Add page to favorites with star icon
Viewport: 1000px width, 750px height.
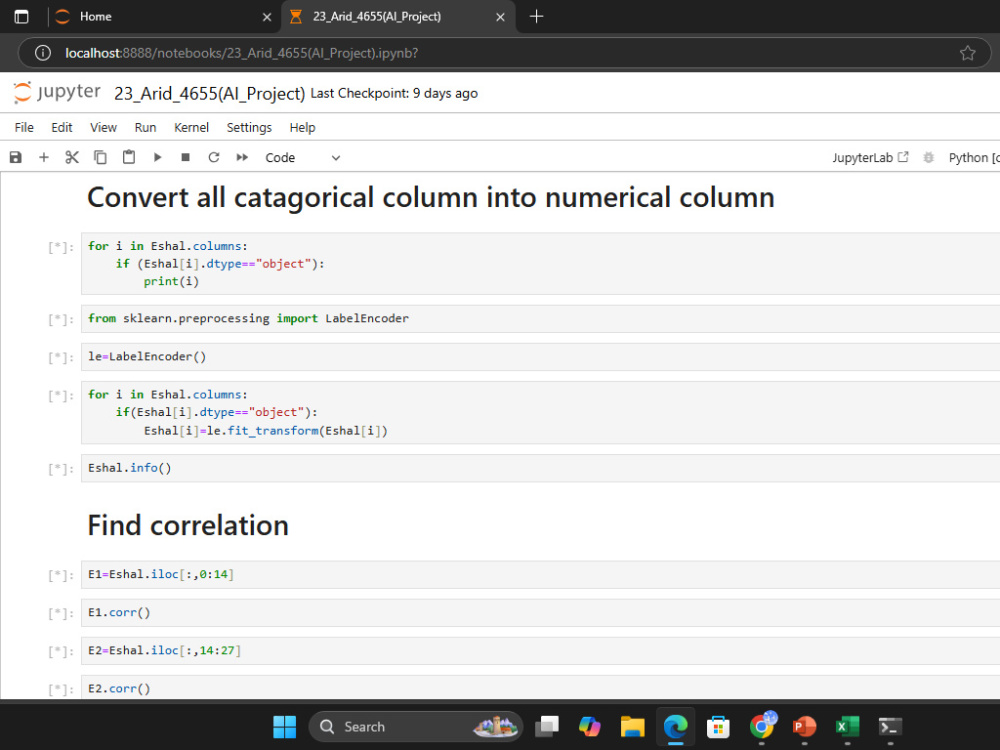pos(967,53)
